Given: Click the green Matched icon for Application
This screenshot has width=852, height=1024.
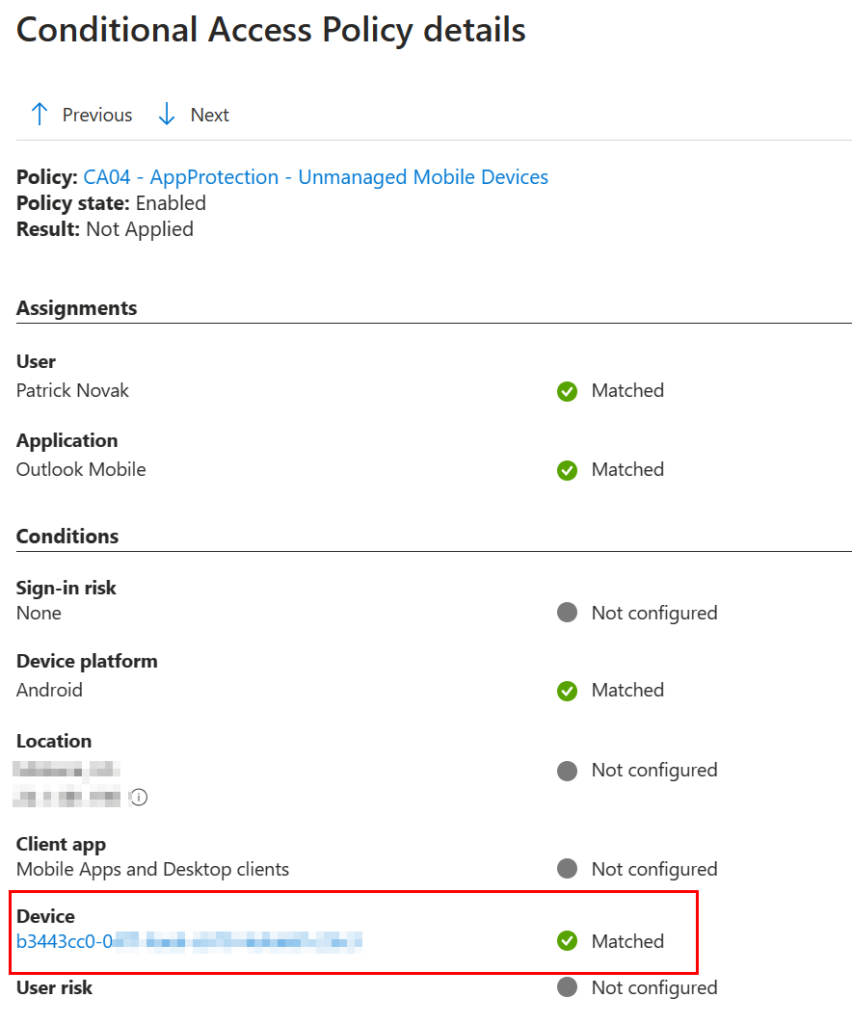Looking at the screenshot, I should (x=567, y=470).
